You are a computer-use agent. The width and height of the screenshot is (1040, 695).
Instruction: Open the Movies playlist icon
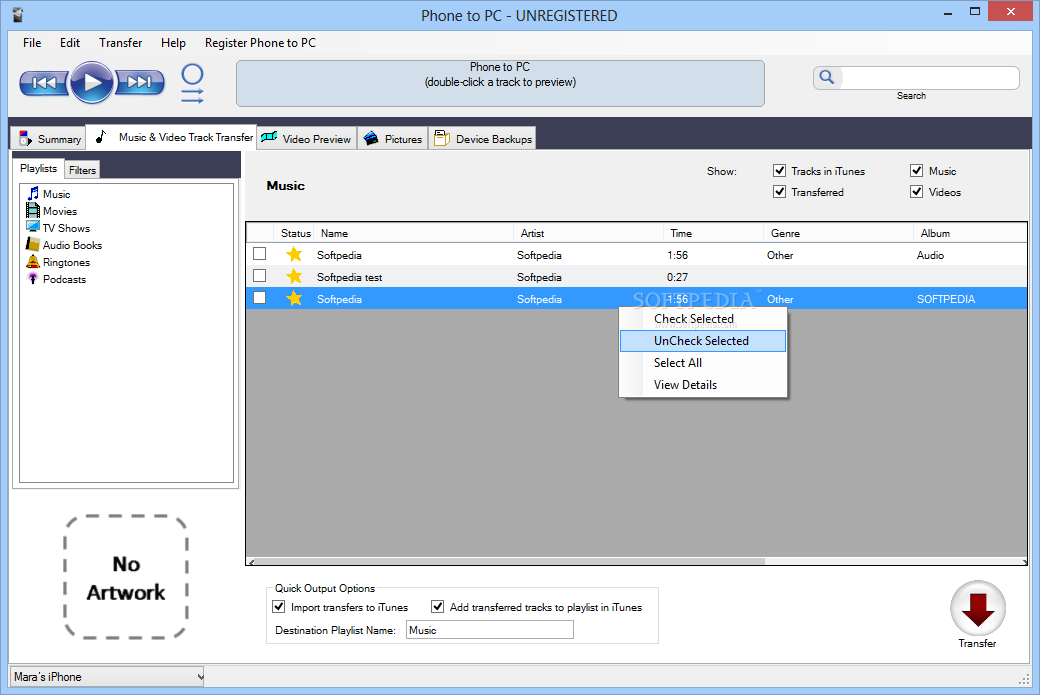32,211
